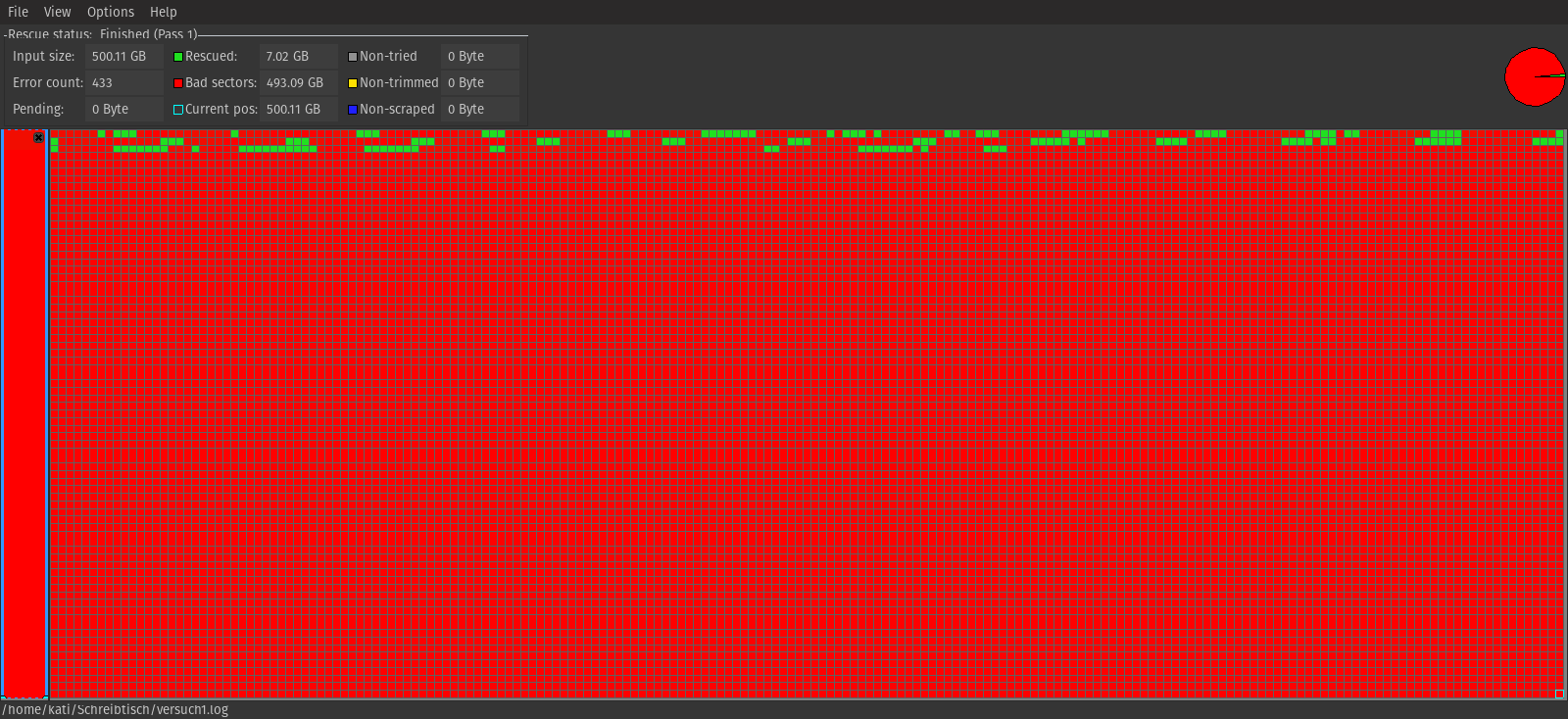Click the small X marker in zoom sidebar

click(39, 138)
